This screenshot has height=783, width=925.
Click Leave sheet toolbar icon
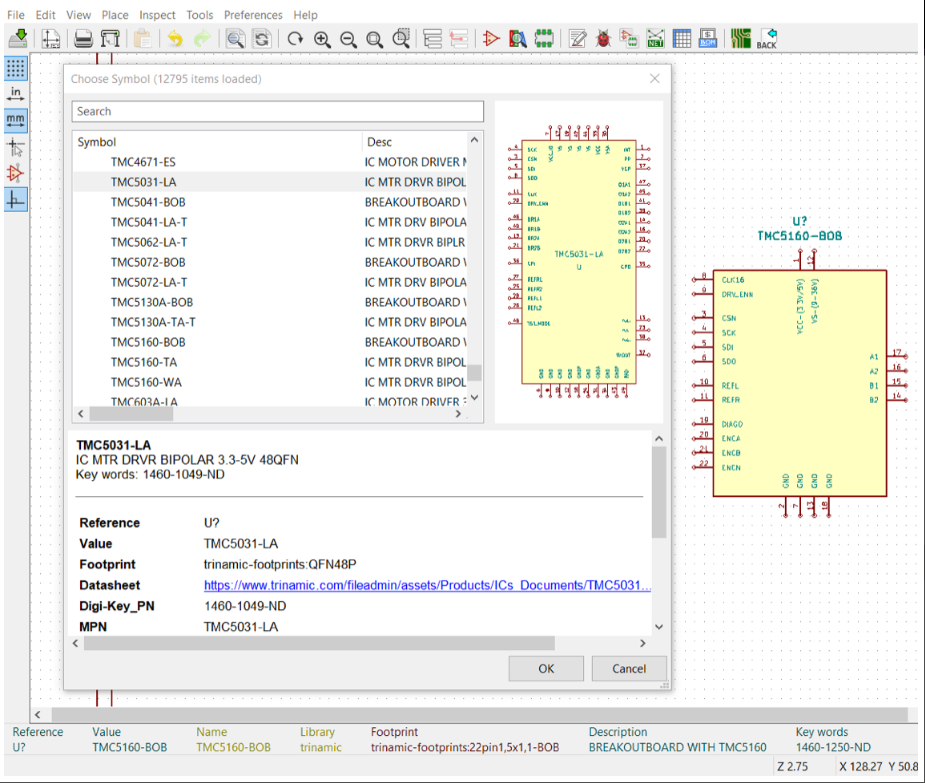point(458,39)
